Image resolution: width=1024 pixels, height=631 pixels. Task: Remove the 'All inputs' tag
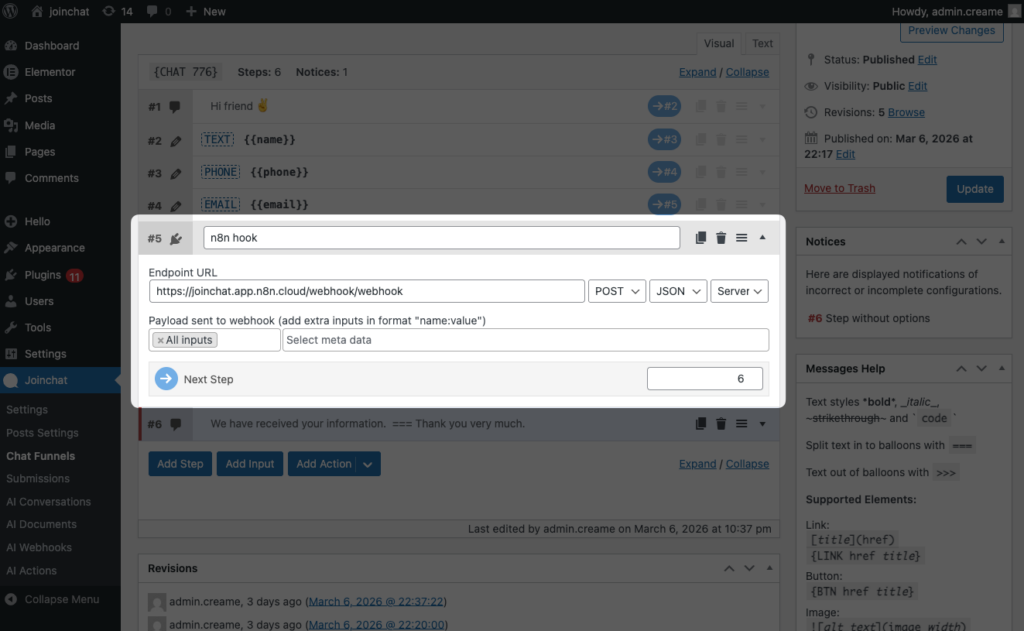[160, 340]
